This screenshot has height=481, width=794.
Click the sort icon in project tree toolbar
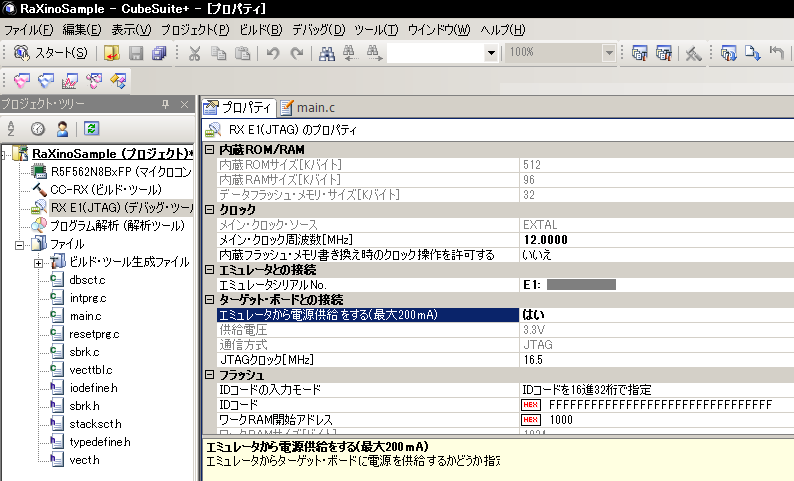click(11, 129)
